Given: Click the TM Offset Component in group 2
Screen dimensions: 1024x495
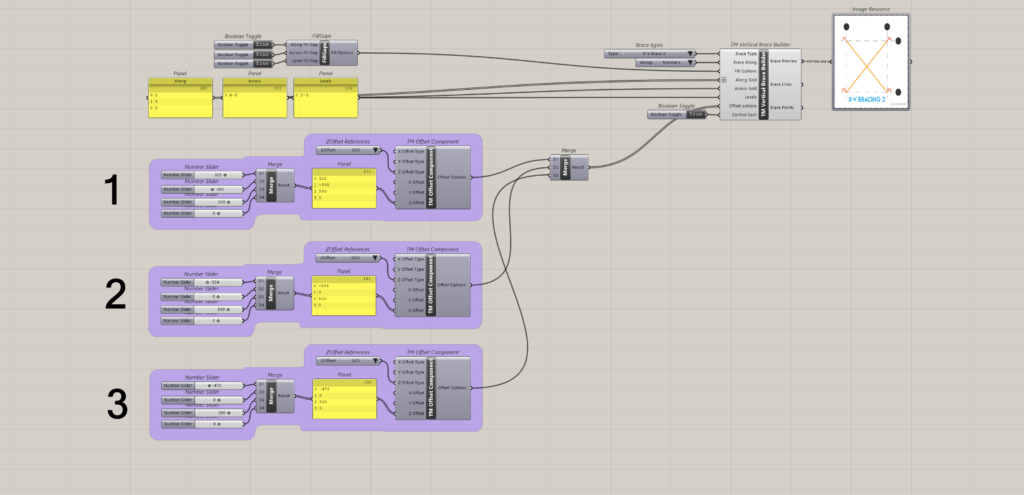Looking at the screenshot, I should coord(431,284).
